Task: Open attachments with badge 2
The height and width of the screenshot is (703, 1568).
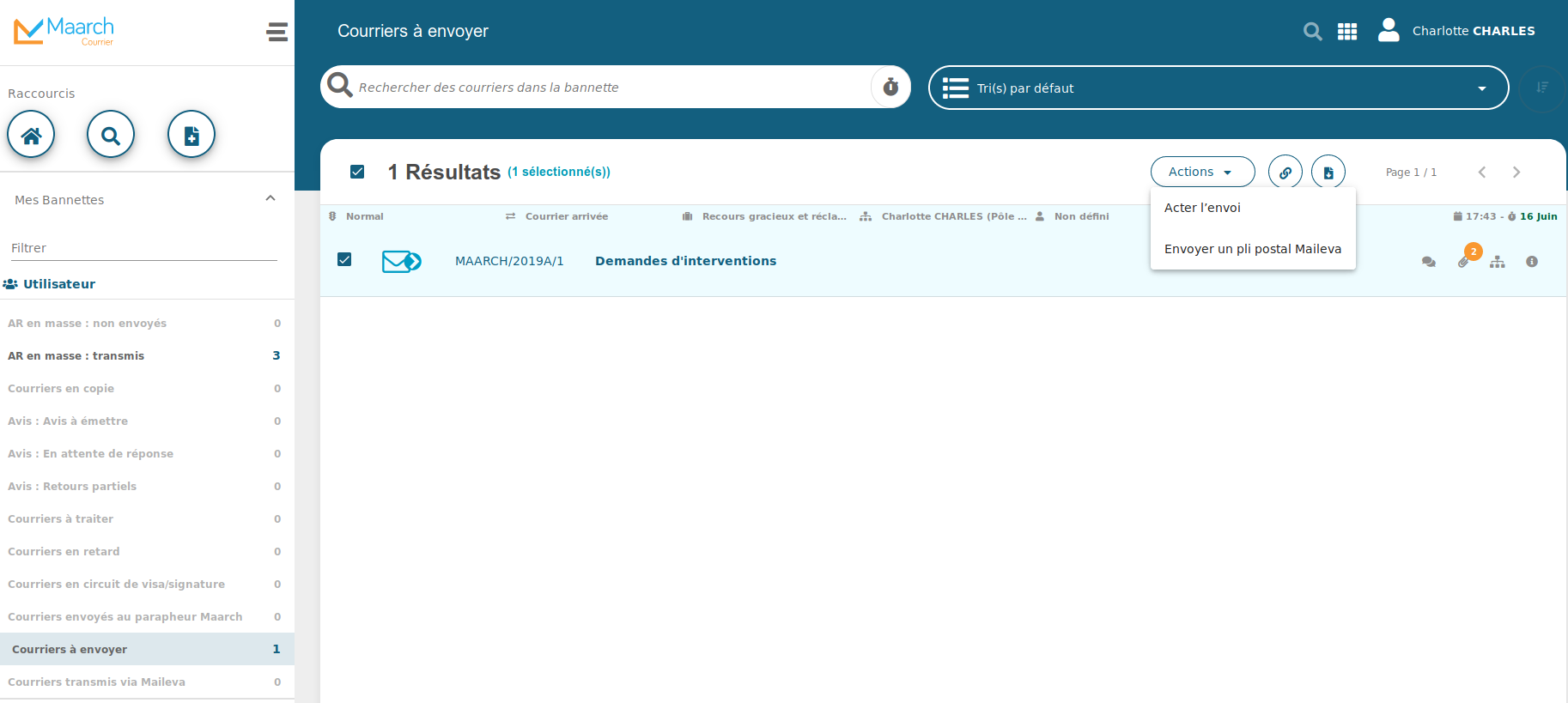Action: click(1464, 262)
